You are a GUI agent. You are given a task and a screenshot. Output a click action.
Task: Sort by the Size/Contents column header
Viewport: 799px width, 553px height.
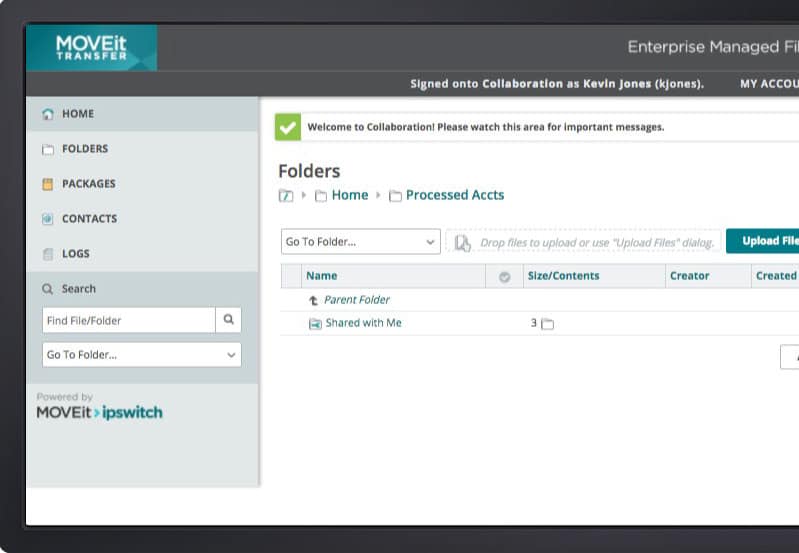point(564,276)
